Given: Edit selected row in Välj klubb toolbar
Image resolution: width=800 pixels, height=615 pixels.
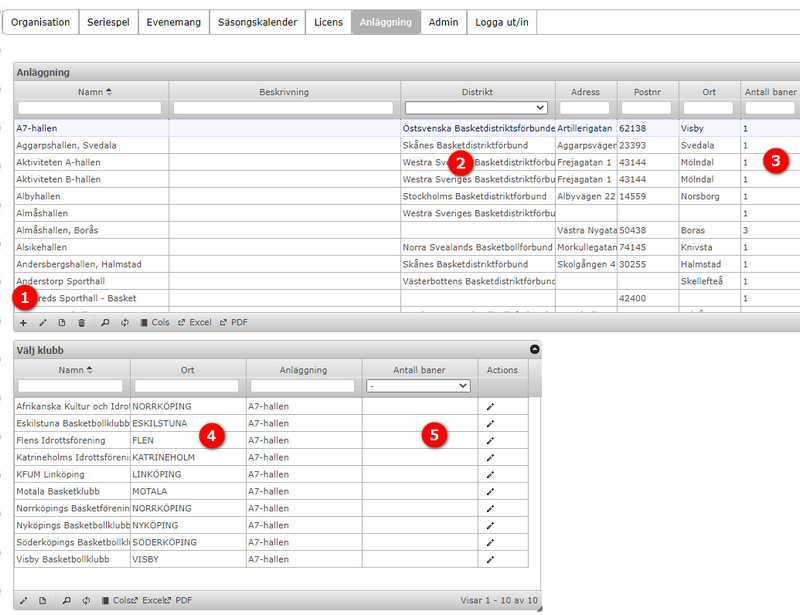Looking at the screenshot, I should (23, 601).
